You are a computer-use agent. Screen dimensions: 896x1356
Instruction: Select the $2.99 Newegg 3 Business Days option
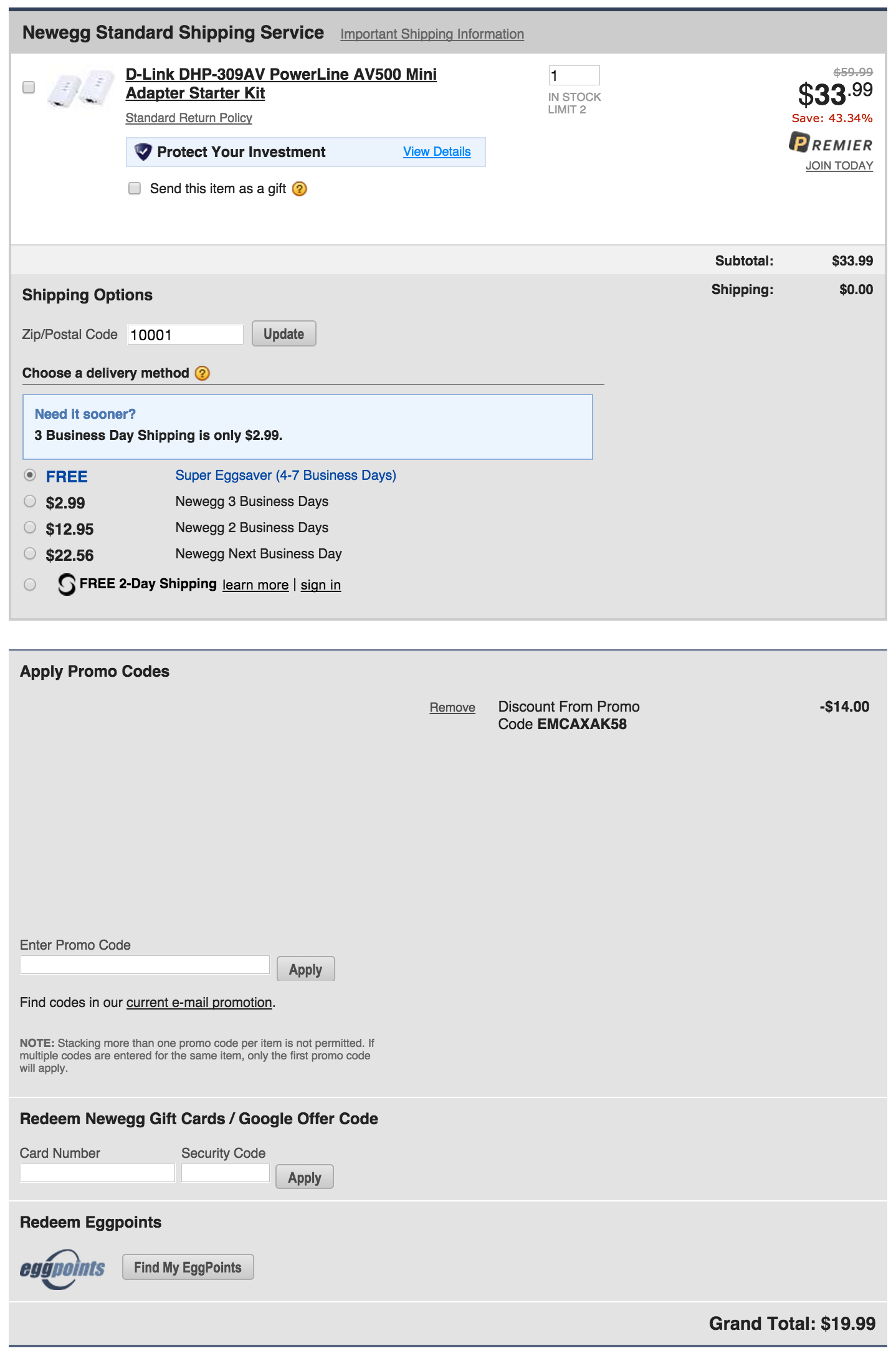30,502
